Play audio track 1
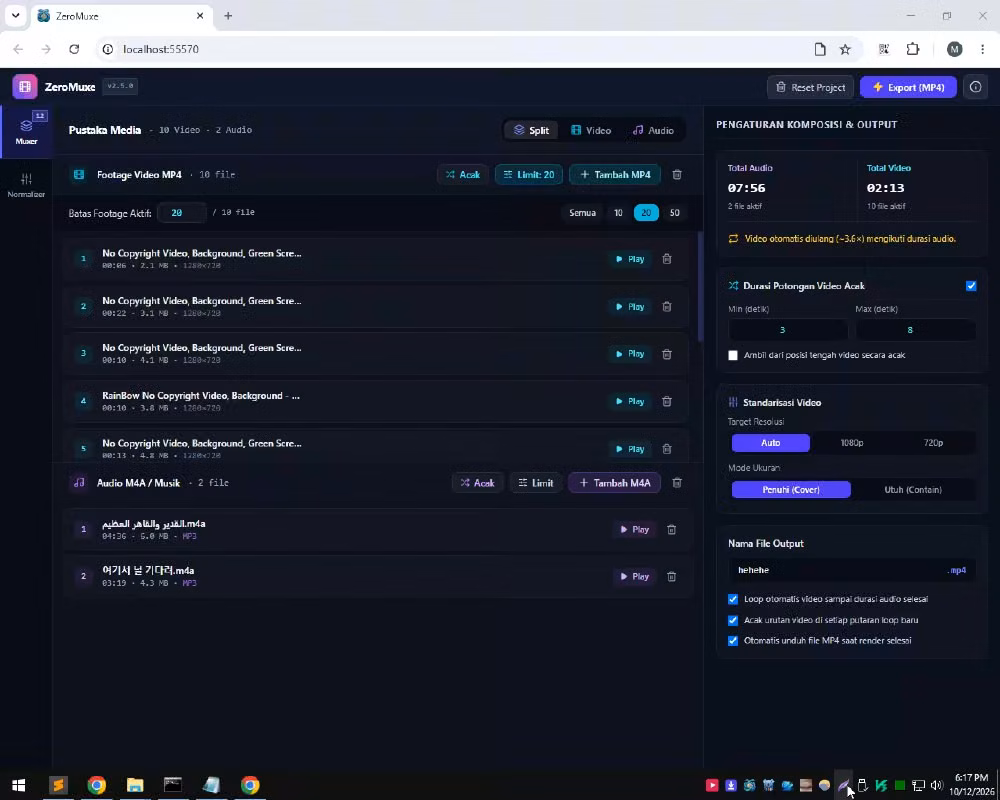Viewport: 1000px width, 800px height. (634, 530)
